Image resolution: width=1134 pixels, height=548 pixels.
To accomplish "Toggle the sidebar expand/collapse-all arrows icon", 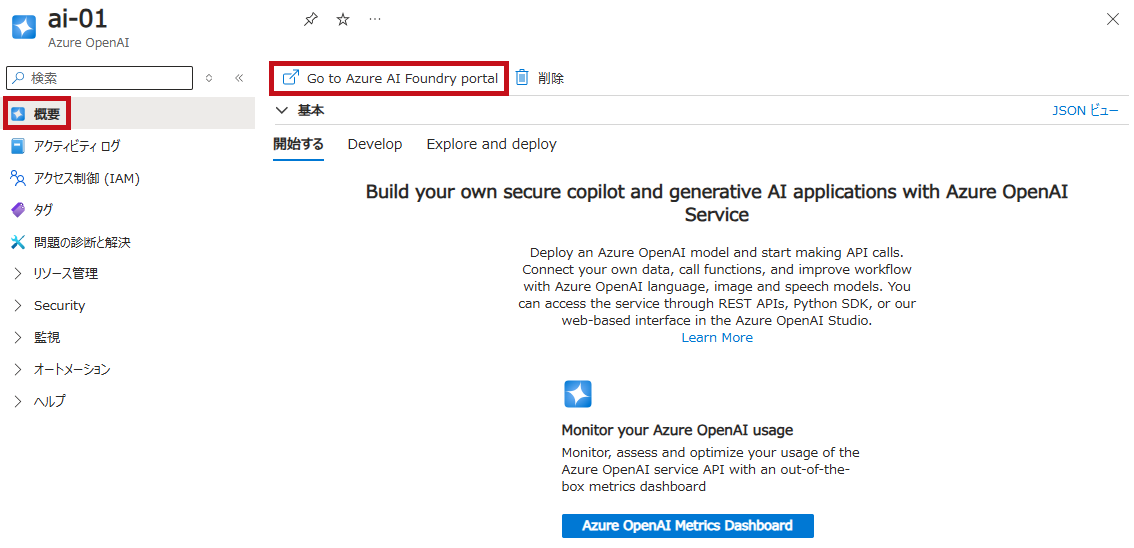I will (209, 78).
